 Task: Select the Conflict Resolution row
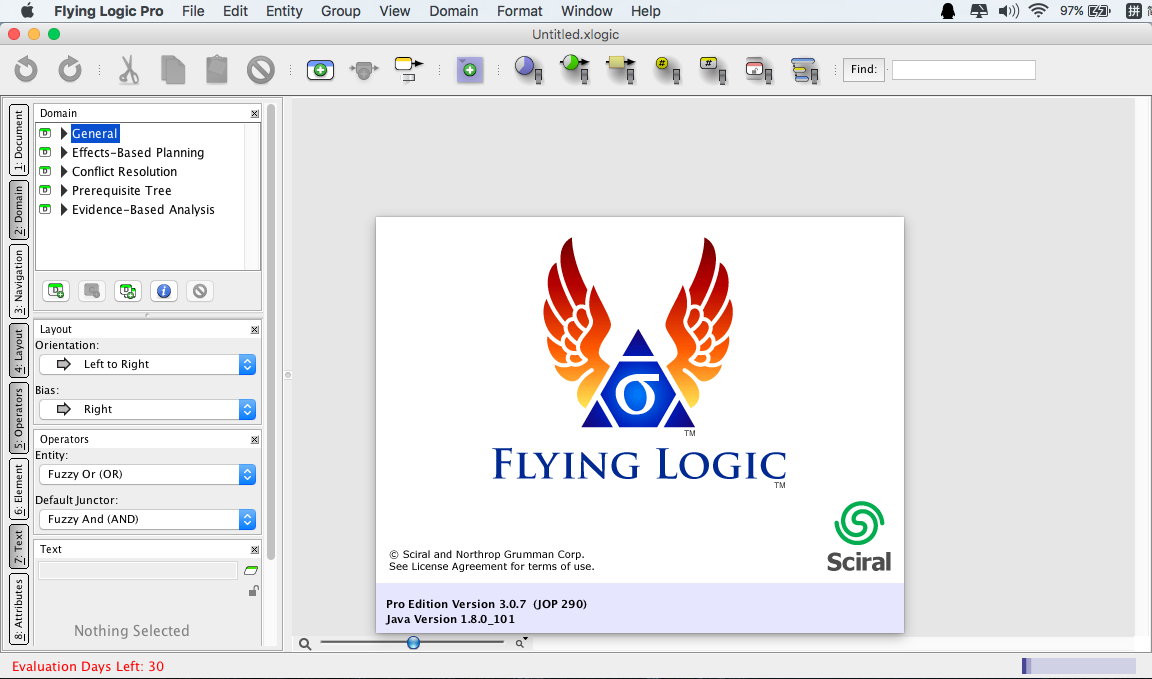click(x=124, y=172)
